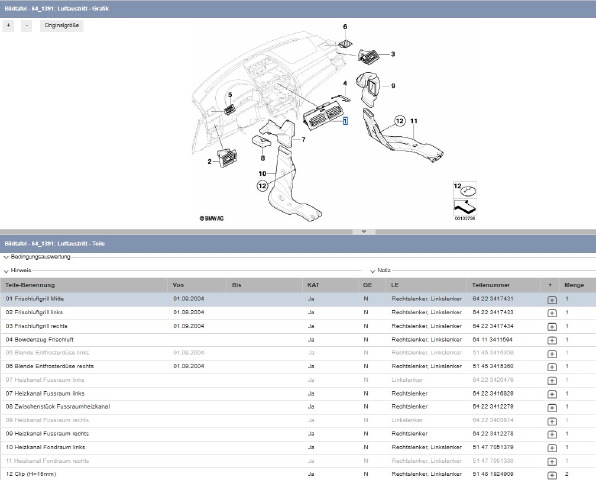Select row 06 Blende Entfrosterdüse rechts
The width and height of the screenshot is (596, 480).
point(298,367)
